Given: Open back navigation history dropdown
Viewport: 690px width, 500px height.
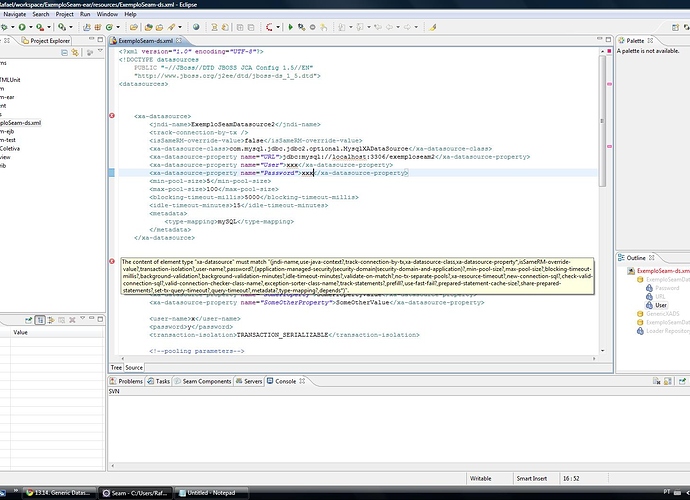Looking at the screenshot, I should [x=398, y=27].
